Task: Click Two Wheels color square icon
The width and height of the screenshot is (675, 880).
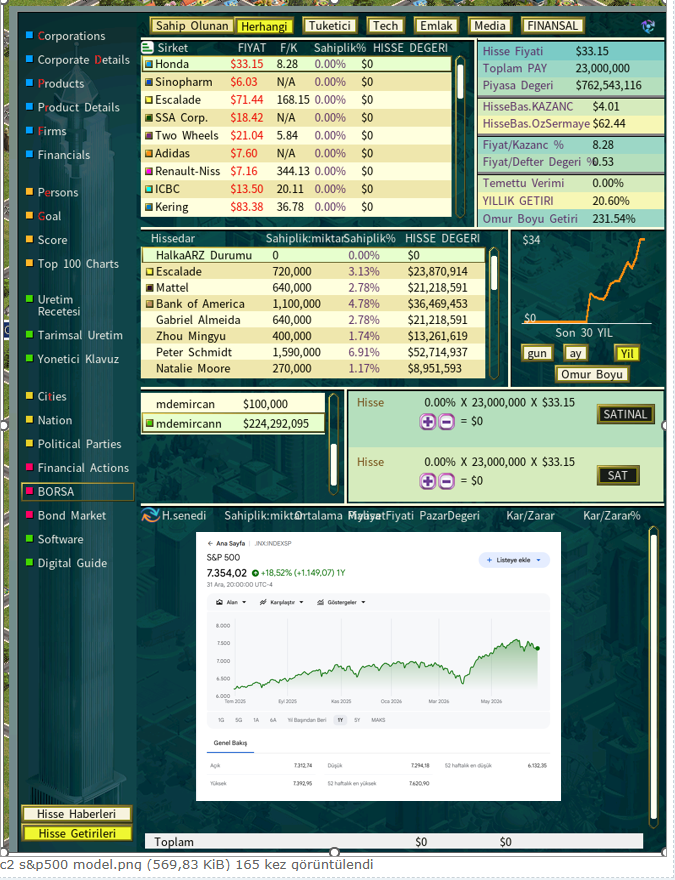Action: (149, 136)
